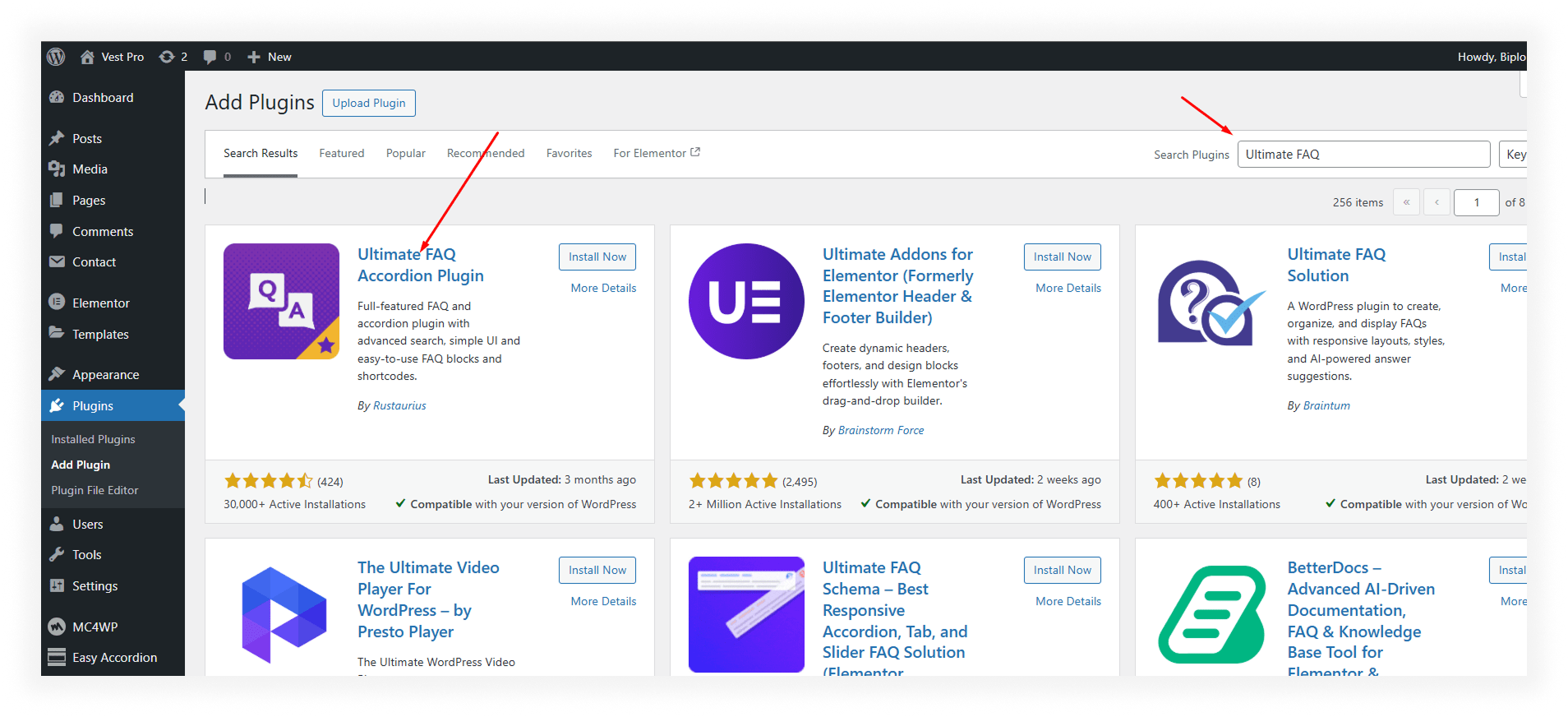Open the For Elementor tab
The height and width of the screenshot is (717, 1568).
point(657,153)
